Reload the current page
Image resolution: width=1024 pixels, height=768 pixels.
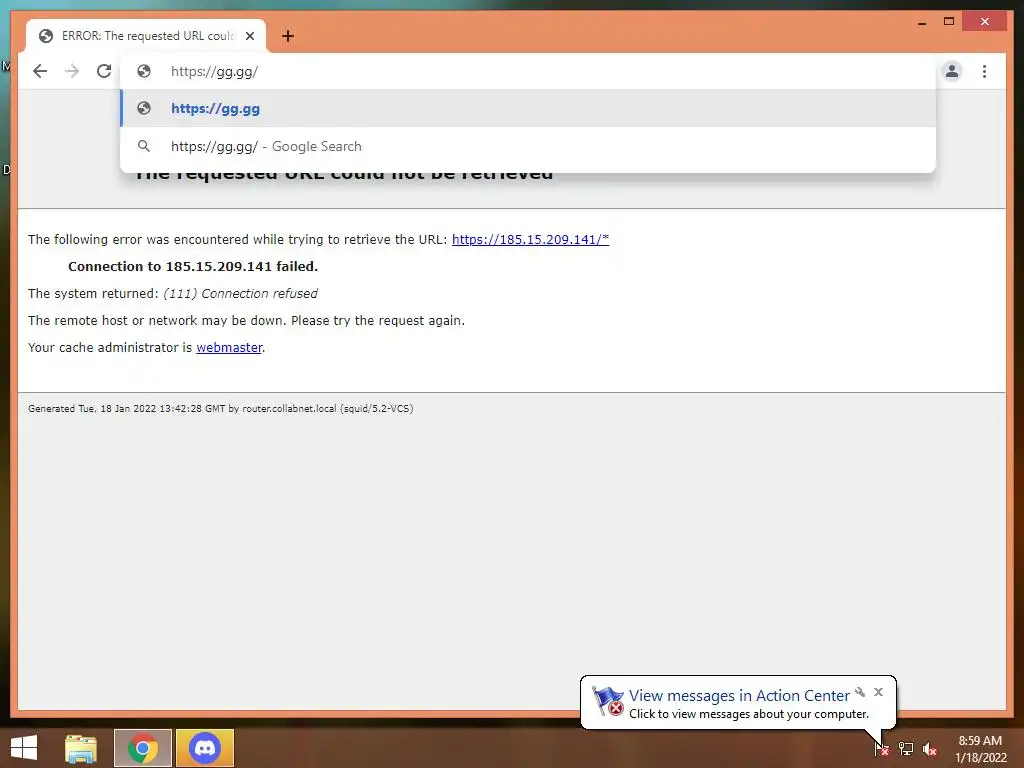[104, 71]
